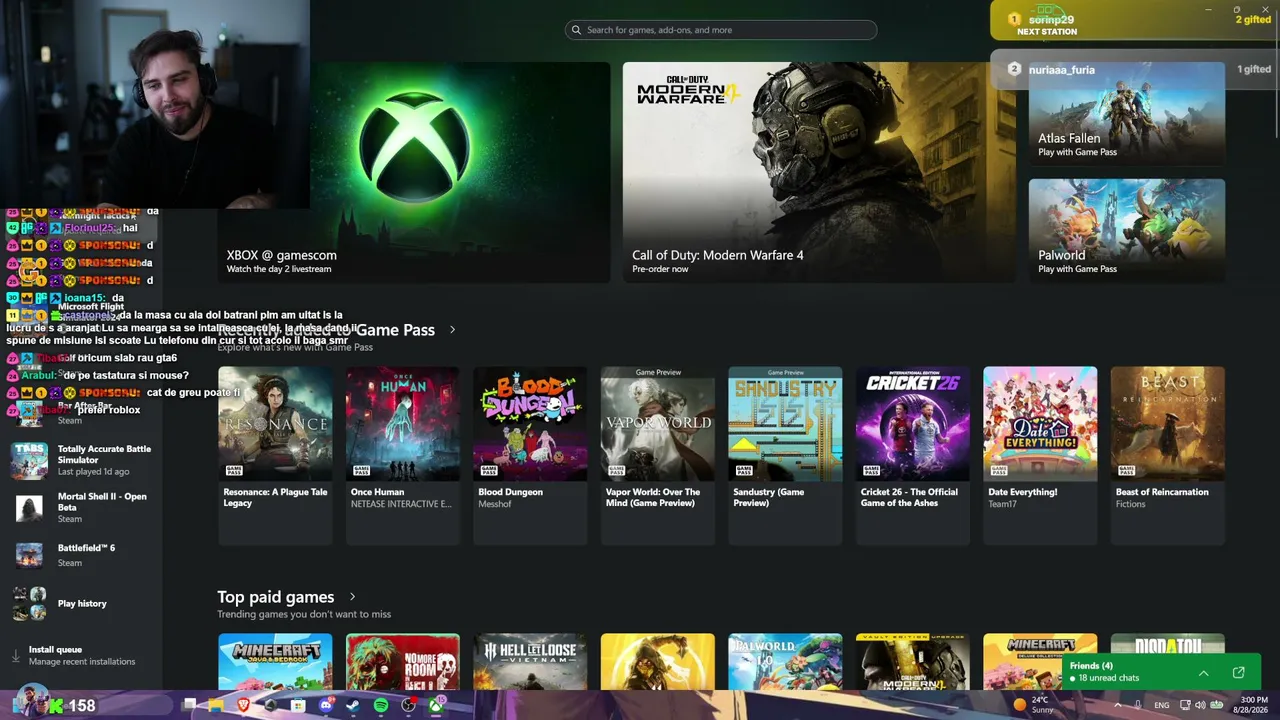Select Mortal Shell II - Open Beta
The image size is (1280, 720).
coord(82,507)
